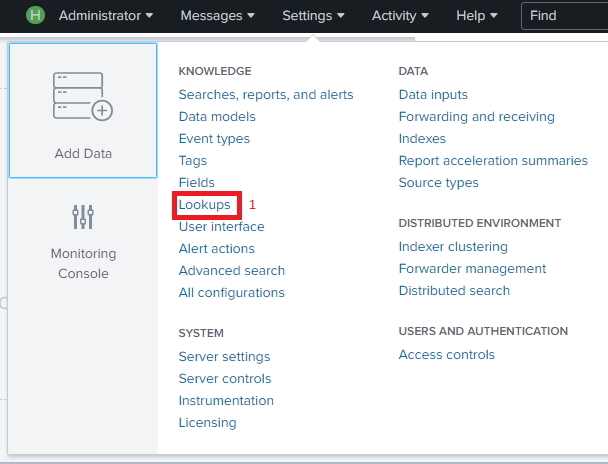Open the Licensing page
This screenshot has width=608, height=464.
[x=208, y=423]
